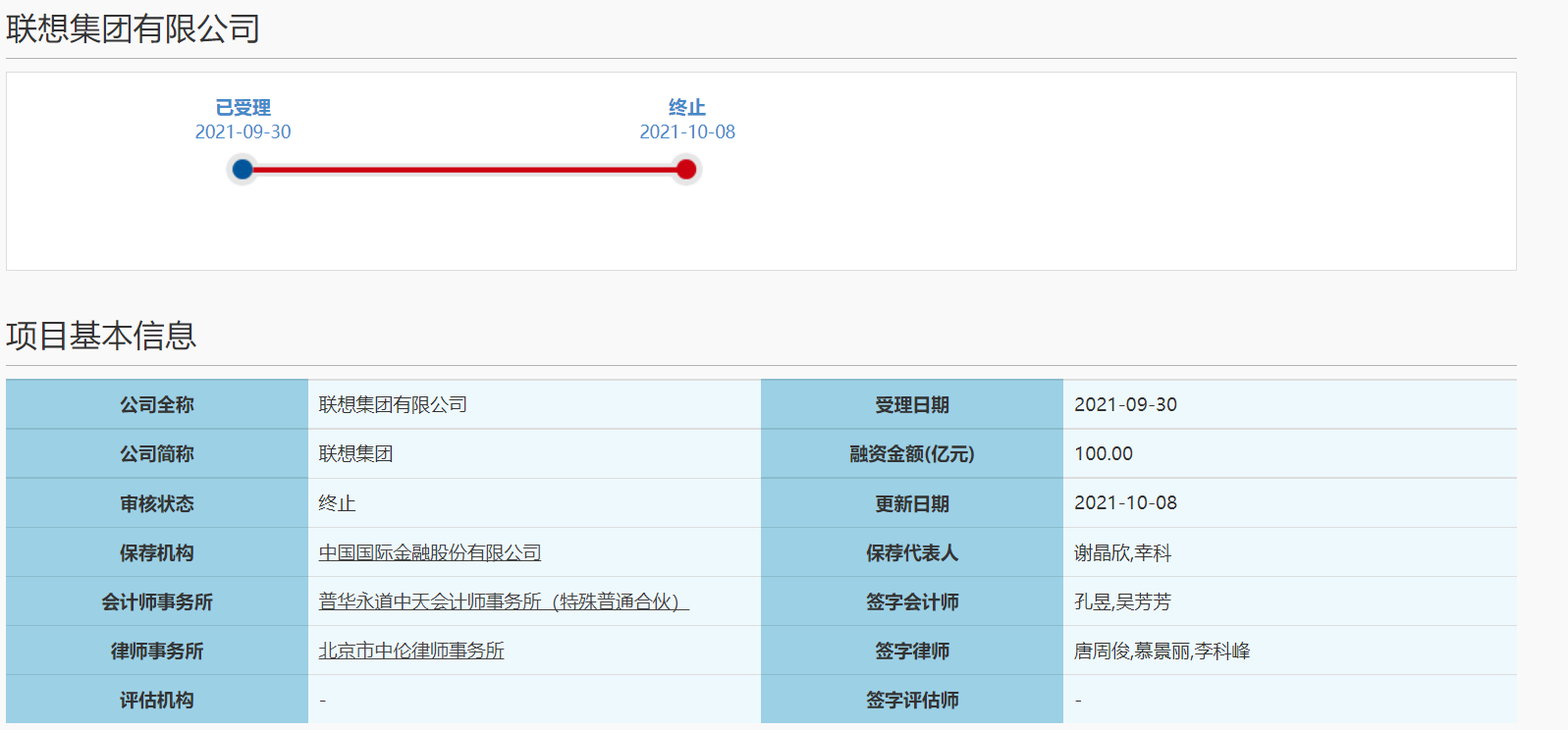Select the 唐周俊,慕景丽,李科峰 lawyers value
This screenshot has height=730, width=1568.
click(1162, 651)
